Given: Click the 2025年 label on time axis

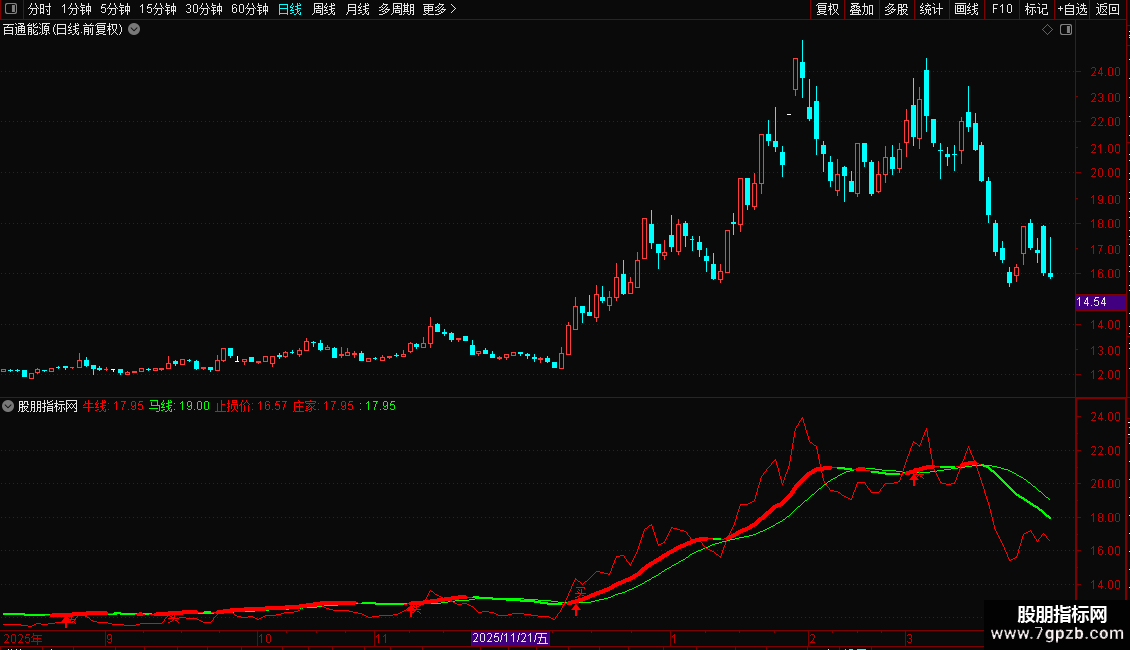Looking at the screenshot, I should [23, 638].
